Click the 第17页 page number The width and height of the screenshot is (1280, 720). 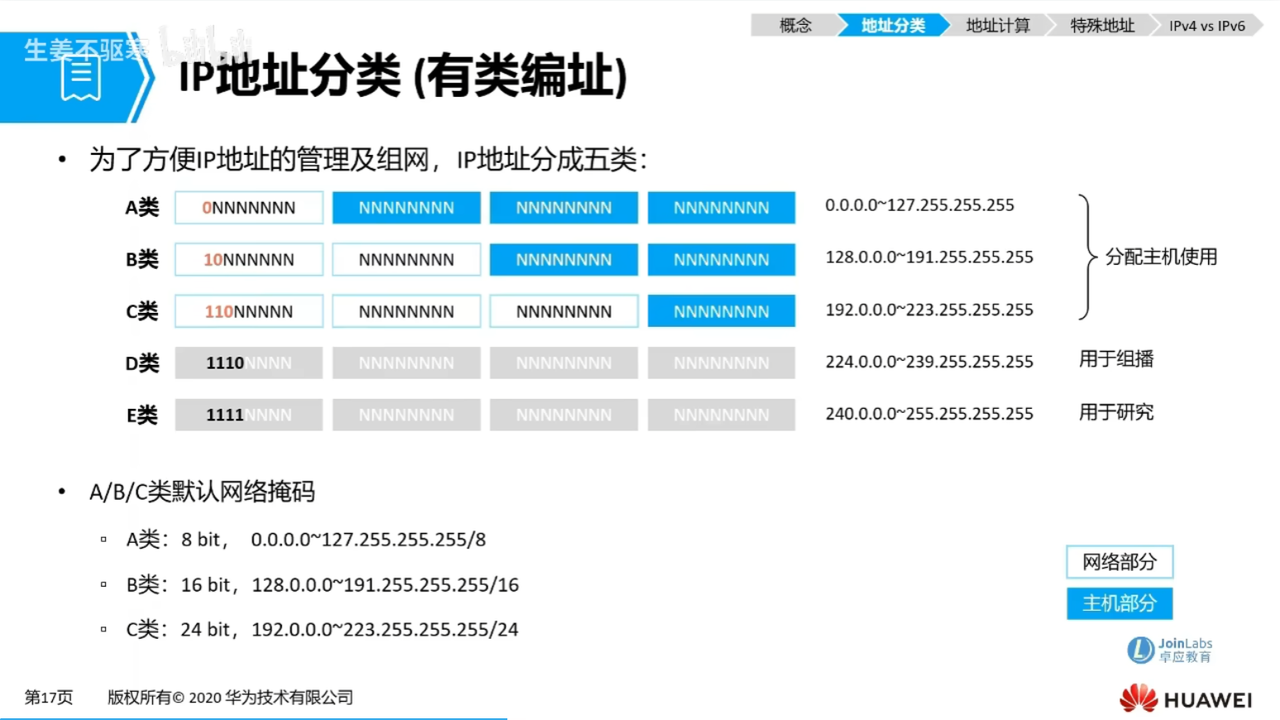[x=49, y=698]
